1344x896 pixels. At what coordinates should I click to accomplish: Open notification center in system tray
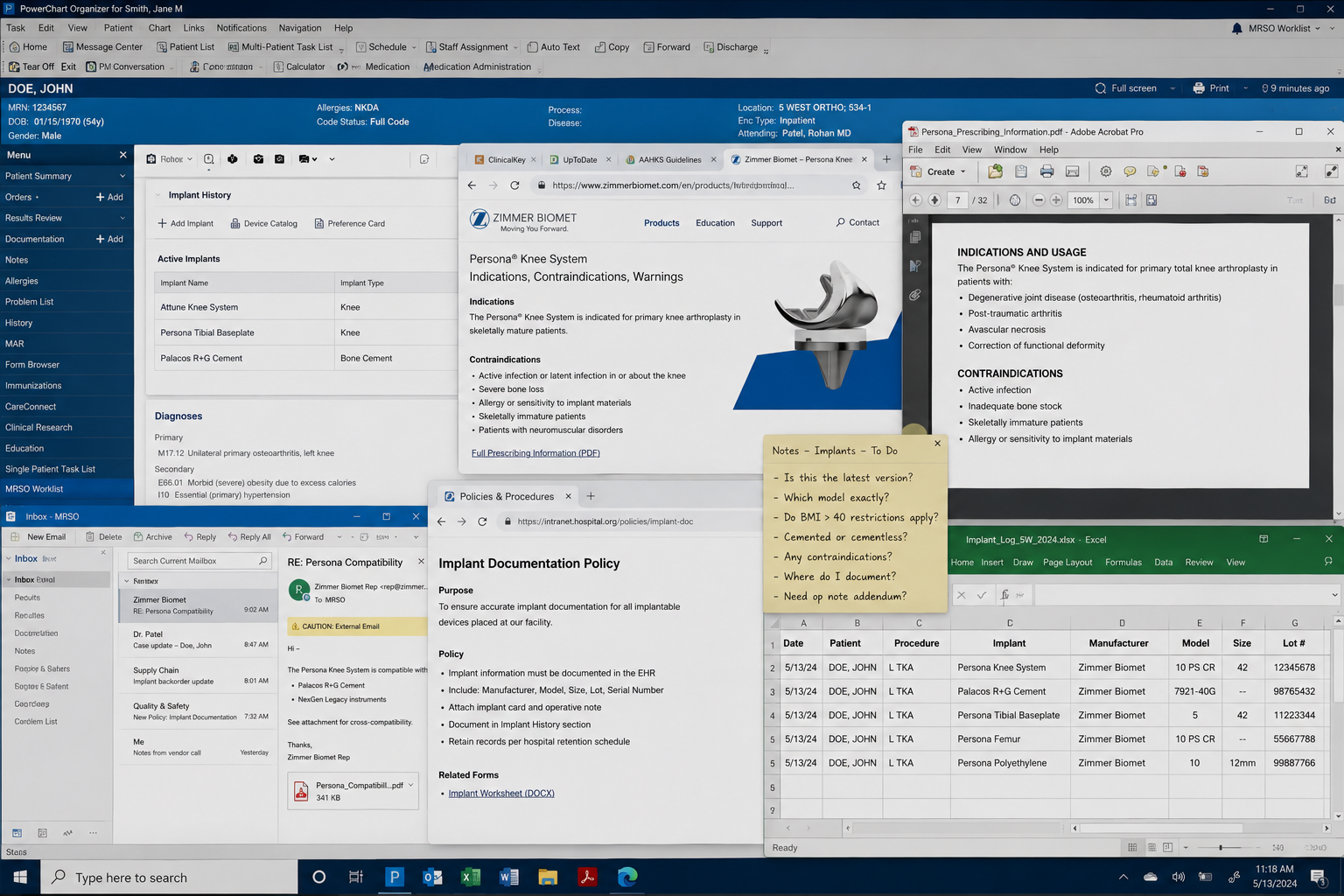point(1318,877)
